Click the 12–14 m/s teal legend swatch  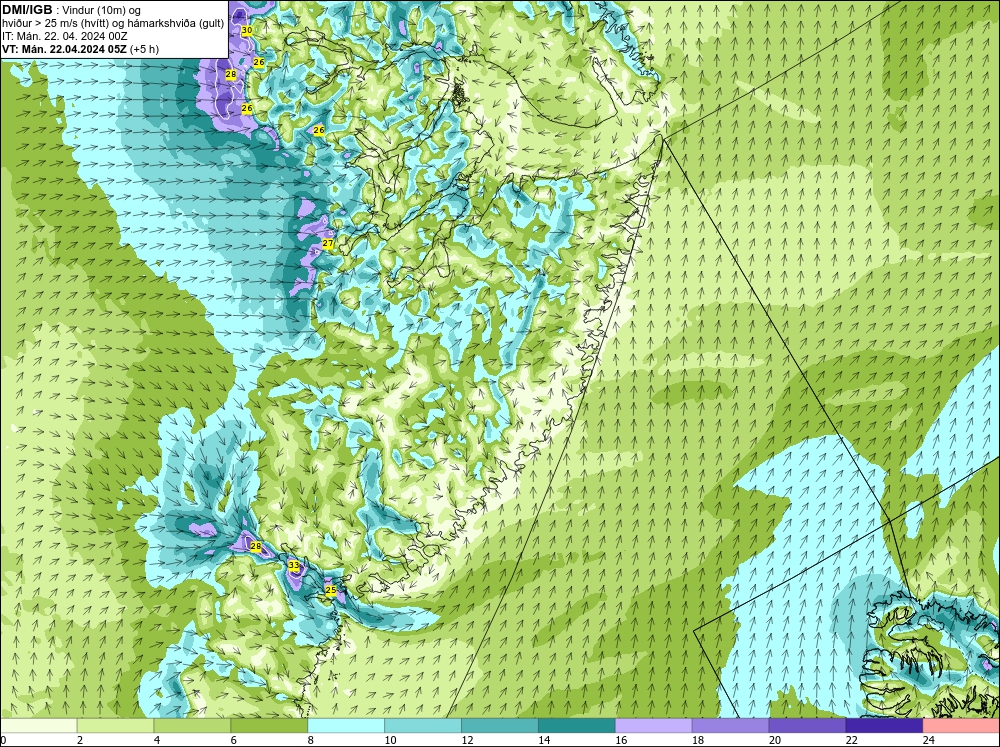(x=500, y=726)
